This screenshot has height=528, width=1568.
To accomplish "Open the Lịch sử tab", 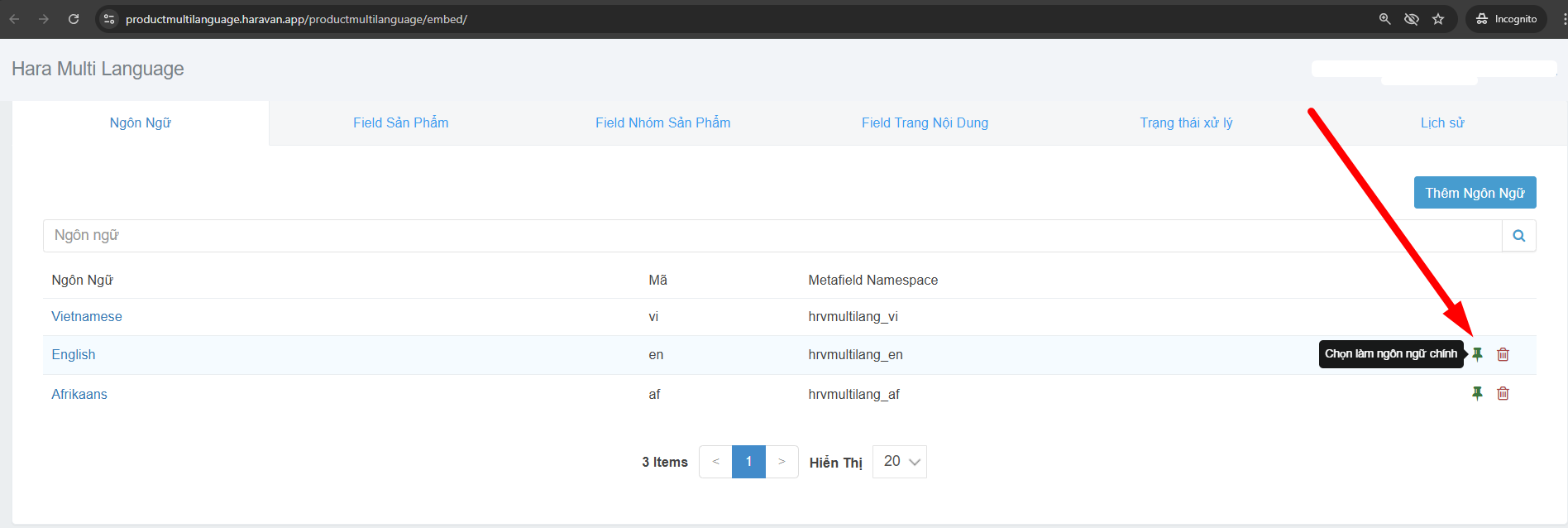I will coord(1441,122).
